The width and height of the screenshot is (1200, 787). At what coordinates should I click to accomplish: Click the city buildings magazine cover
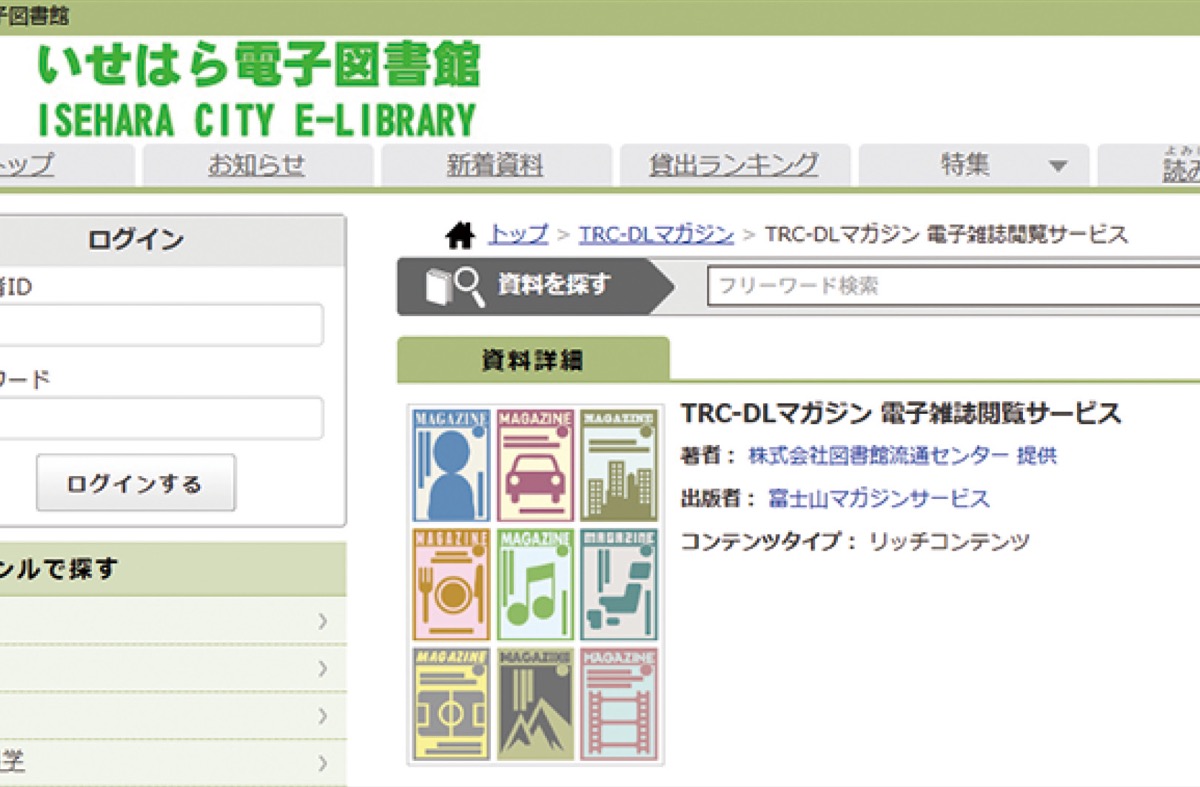pos(619,465)
